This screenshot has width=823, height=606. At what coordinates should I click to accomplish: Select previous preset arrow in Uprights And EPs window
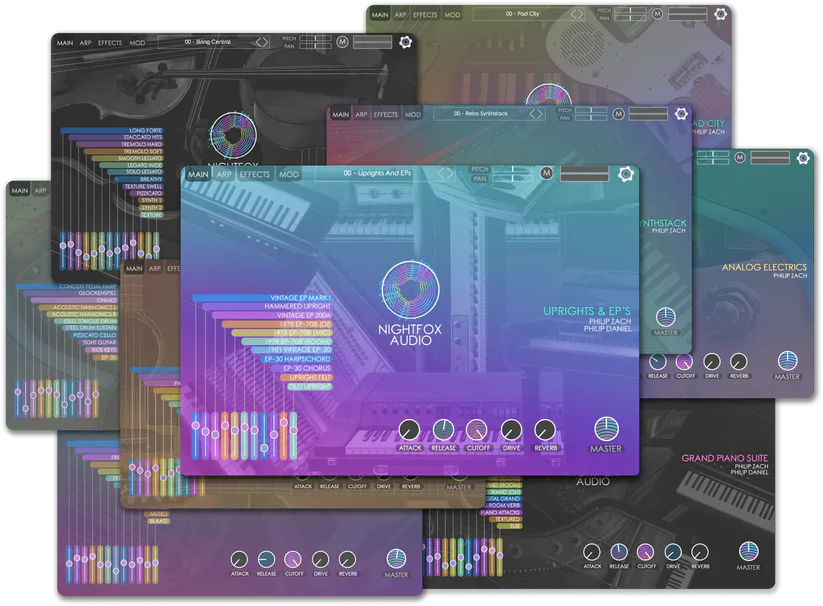pyautogui.click(x=441, y=174)
